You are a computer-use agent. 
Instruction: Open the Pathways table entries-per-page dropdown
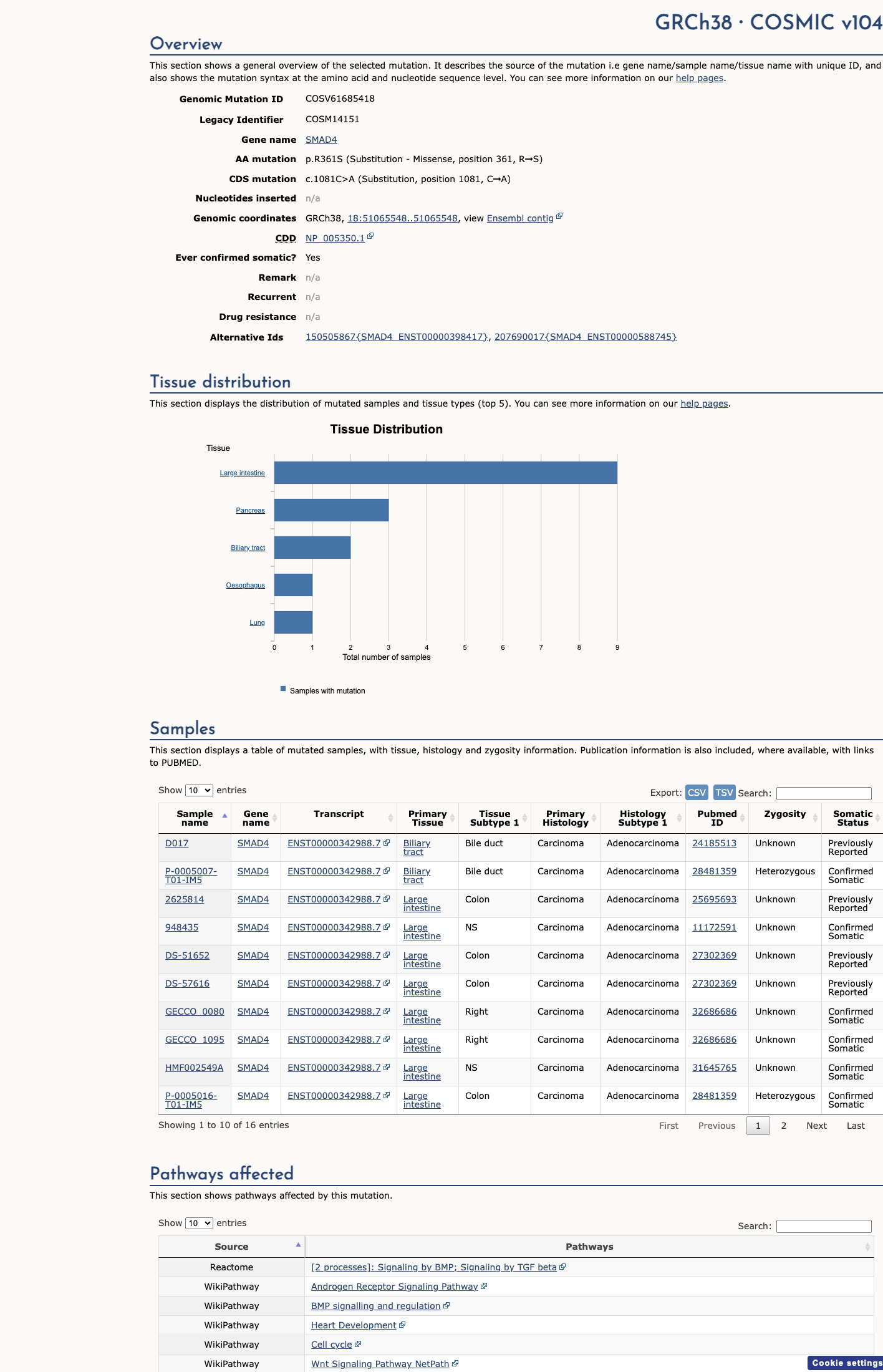199,1223
